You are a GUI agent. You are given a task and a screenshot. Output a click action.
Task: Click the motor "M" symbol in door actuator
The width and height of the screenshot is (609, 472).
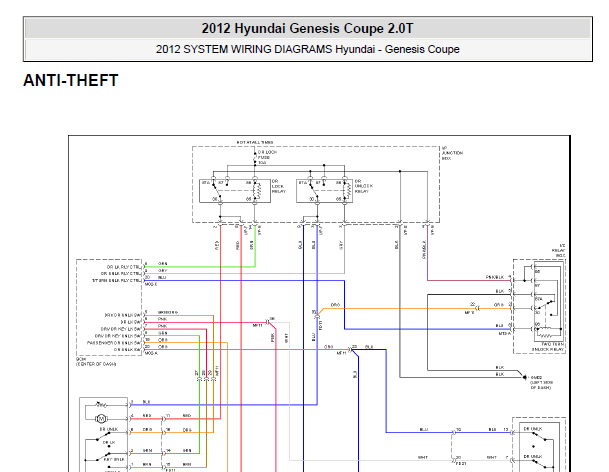[101, 419]
